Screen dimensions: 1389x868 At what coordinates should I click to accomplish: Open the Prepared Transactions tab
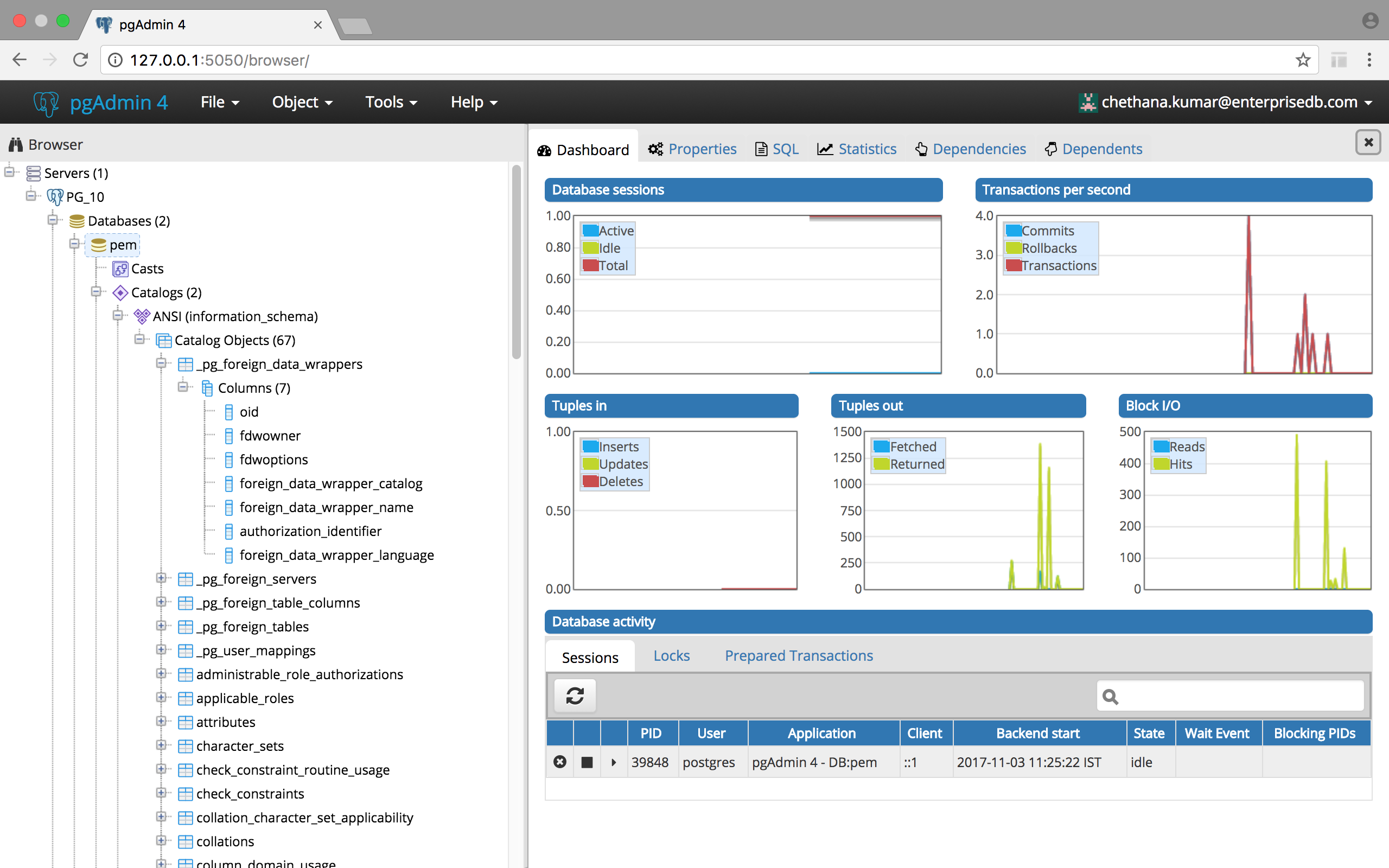[798, 655]
